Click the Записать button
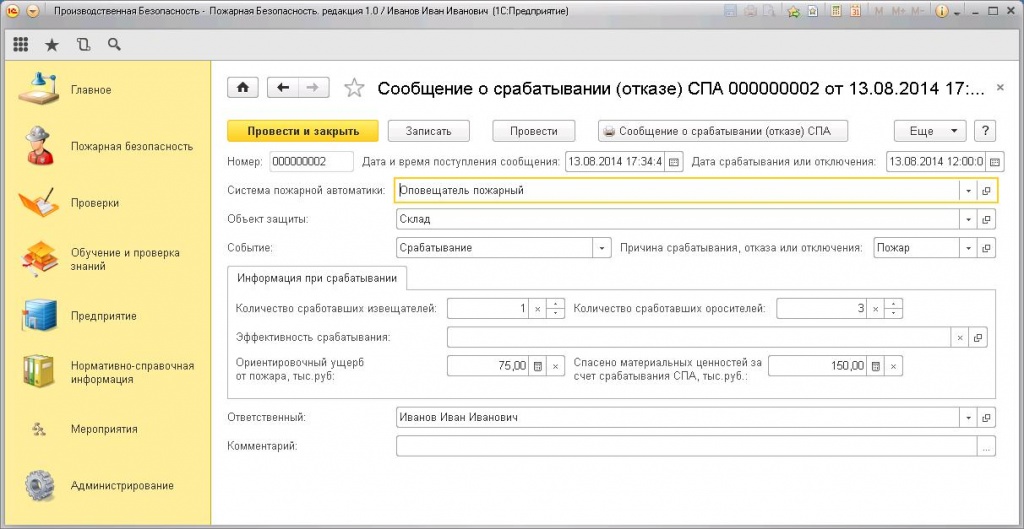Screen dimensions: 1024x529 [428, 131]
